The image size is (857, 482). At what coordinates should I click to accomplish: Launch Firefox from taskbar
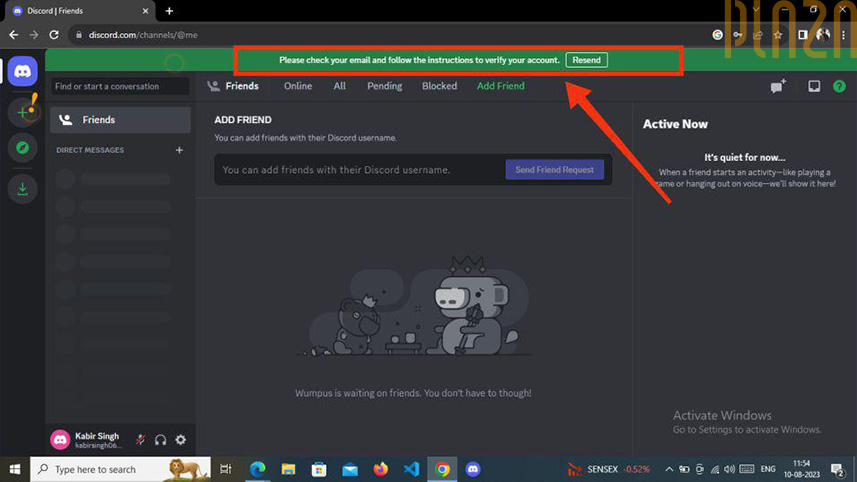(x=380, y=469)
